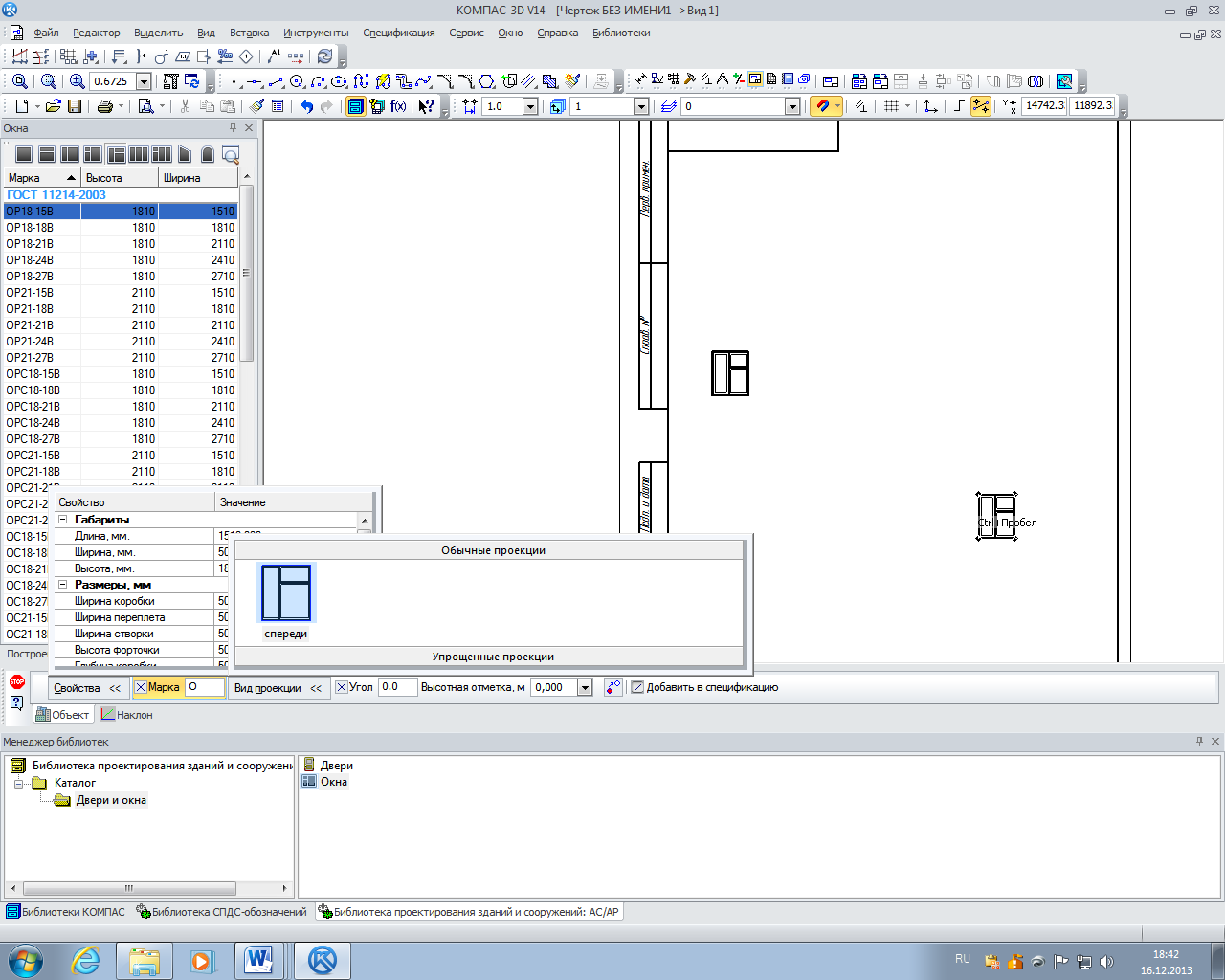Click the snap magnet icon
1225x980 pixels.
(x=822, y=106)
